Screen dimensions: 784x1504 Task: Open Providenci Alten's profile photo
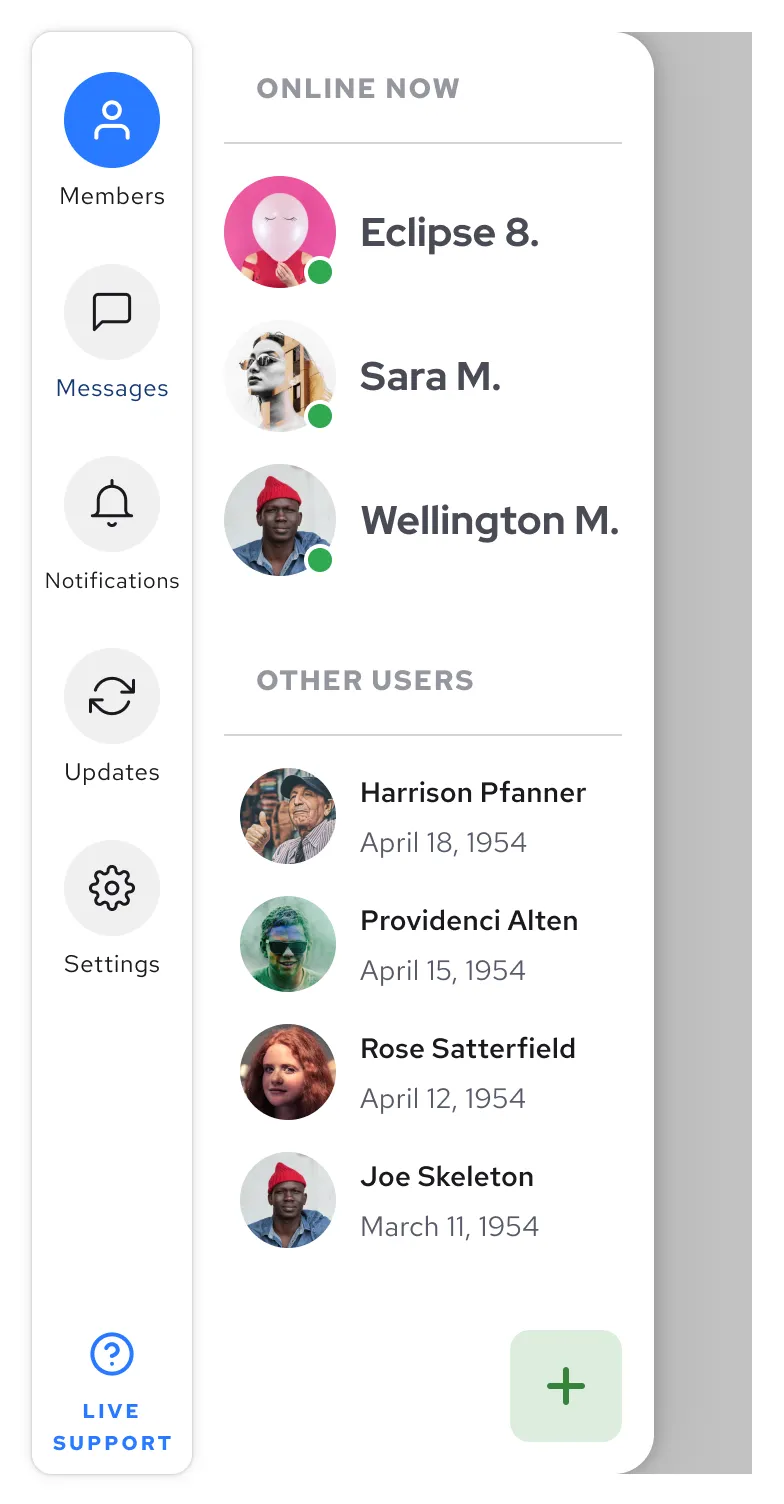coord(288,944)
